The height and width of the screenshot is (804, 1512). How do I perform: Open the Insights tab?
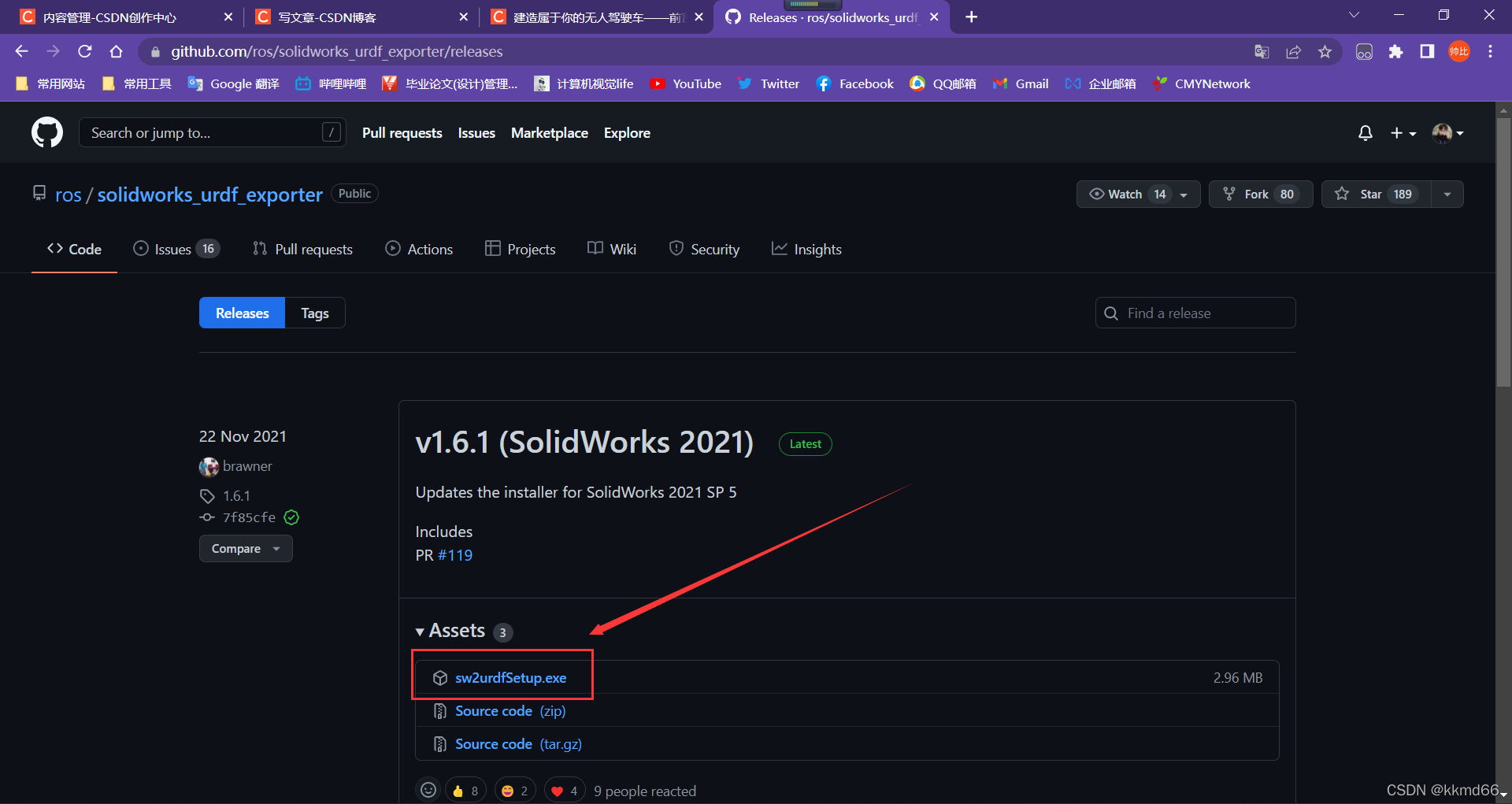click(x=806, y=249)
